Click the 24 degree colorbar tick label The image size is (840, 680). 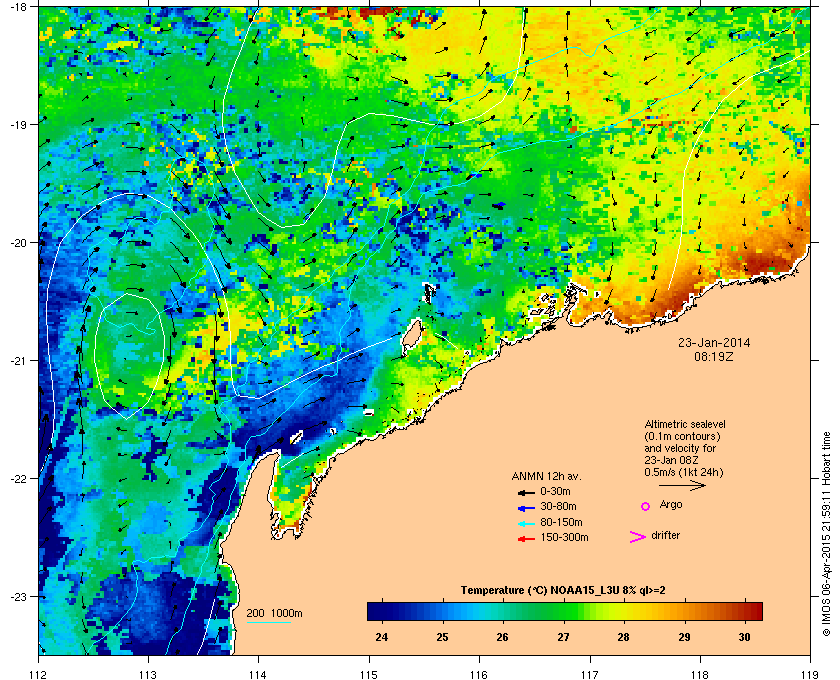click(381, 637)
